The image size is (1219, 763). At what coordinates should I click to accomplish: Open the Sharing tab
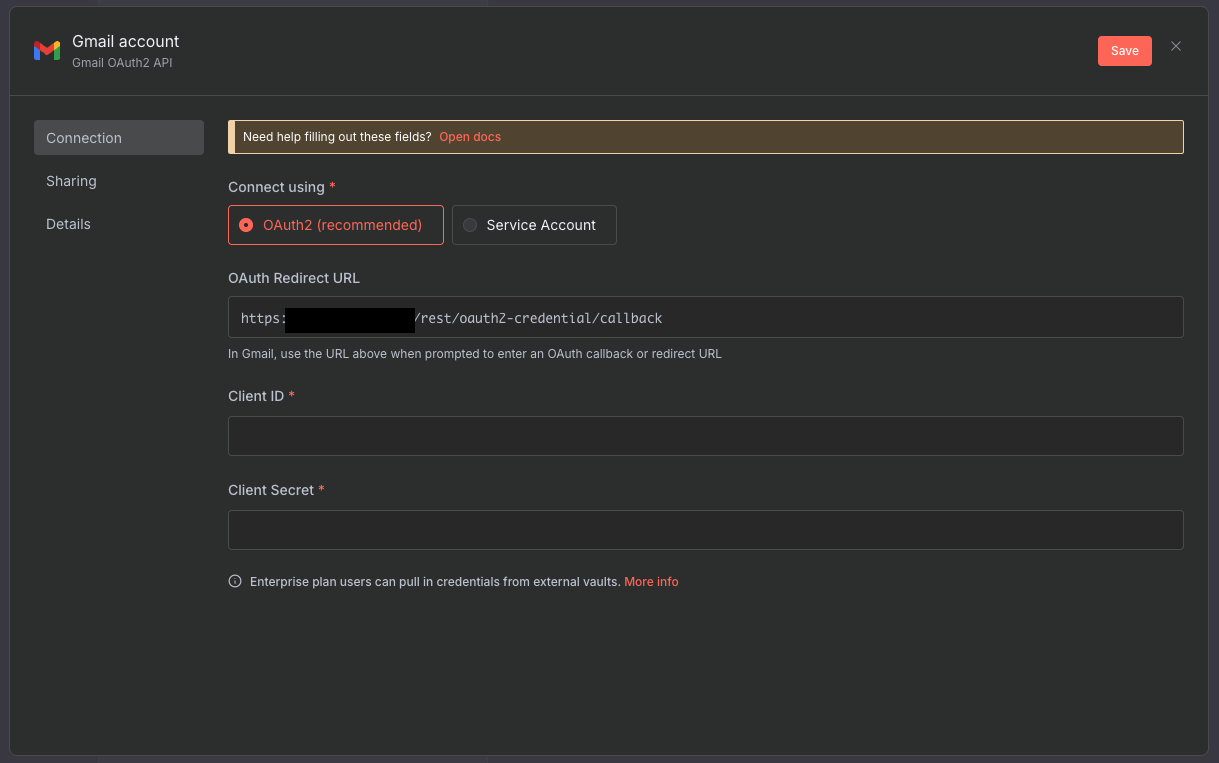point(71,181)
